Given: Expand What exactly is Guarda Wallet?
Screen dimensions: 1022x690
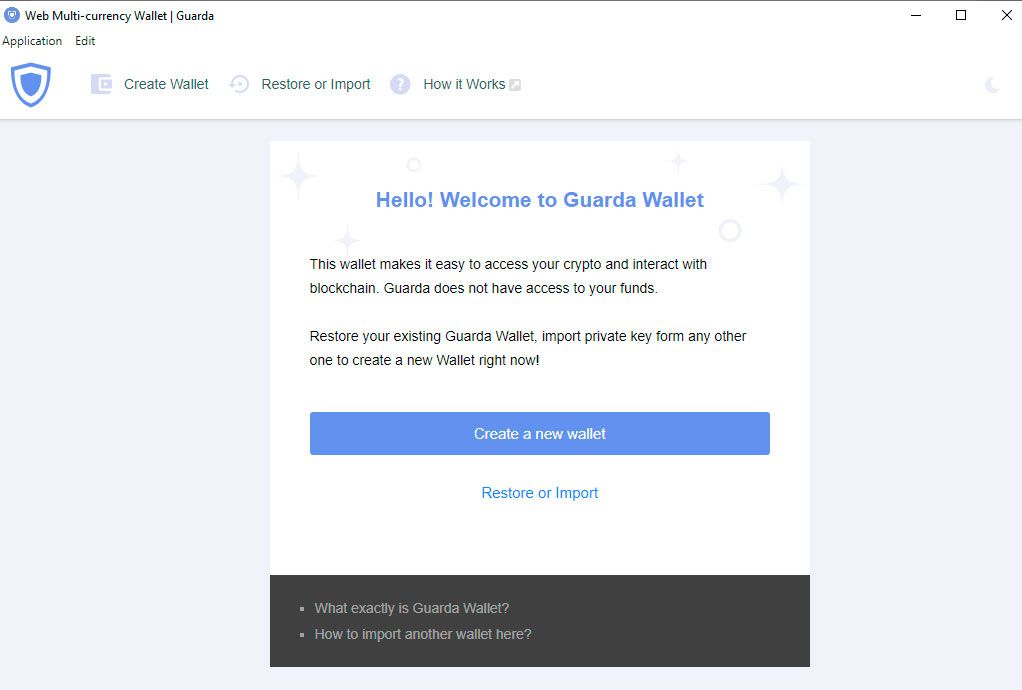Looking at the screenshot, I should tap(412, 608).
